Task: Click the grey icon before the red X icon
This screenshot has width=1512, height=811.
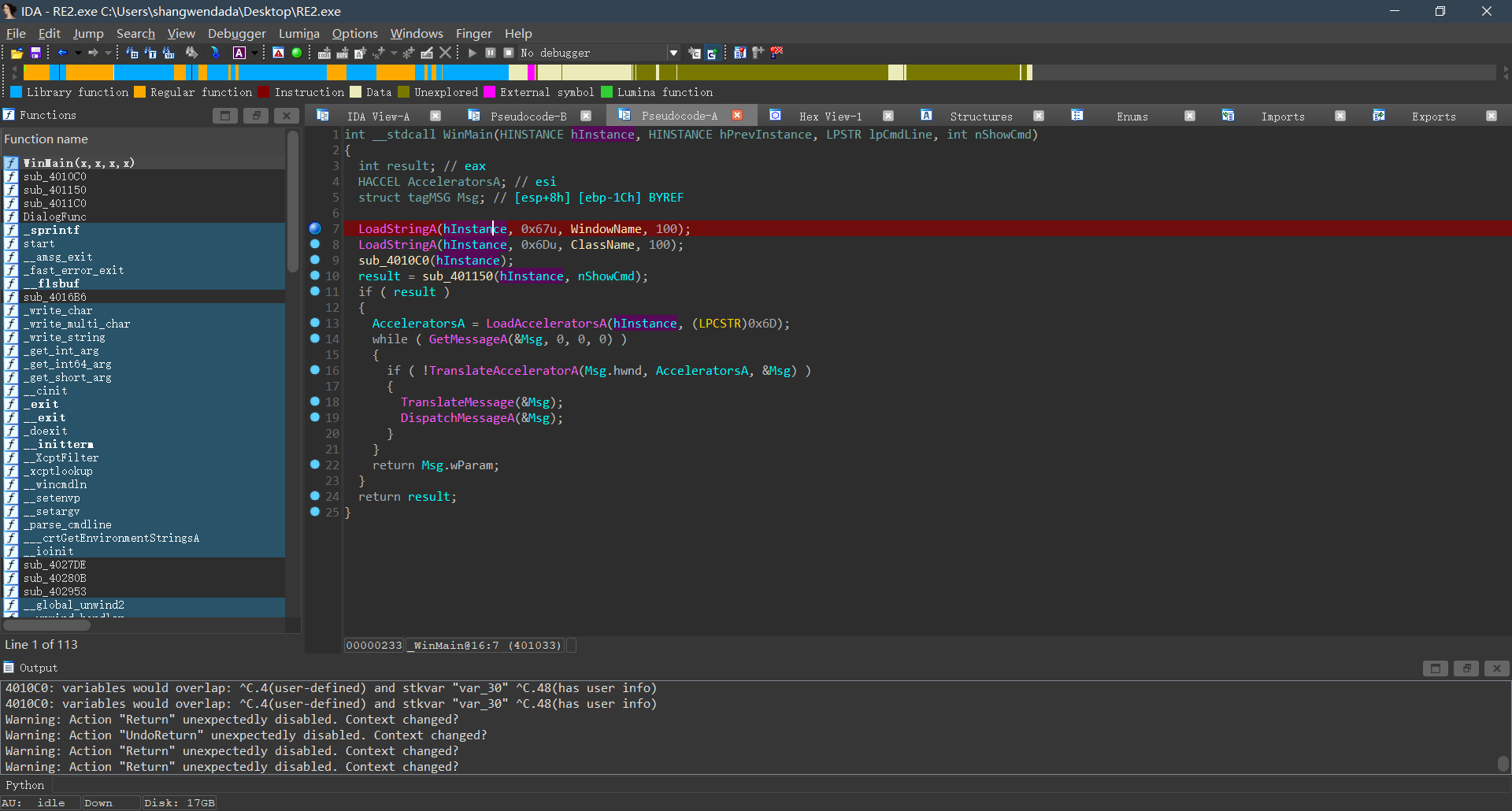Action: [758, 53]
